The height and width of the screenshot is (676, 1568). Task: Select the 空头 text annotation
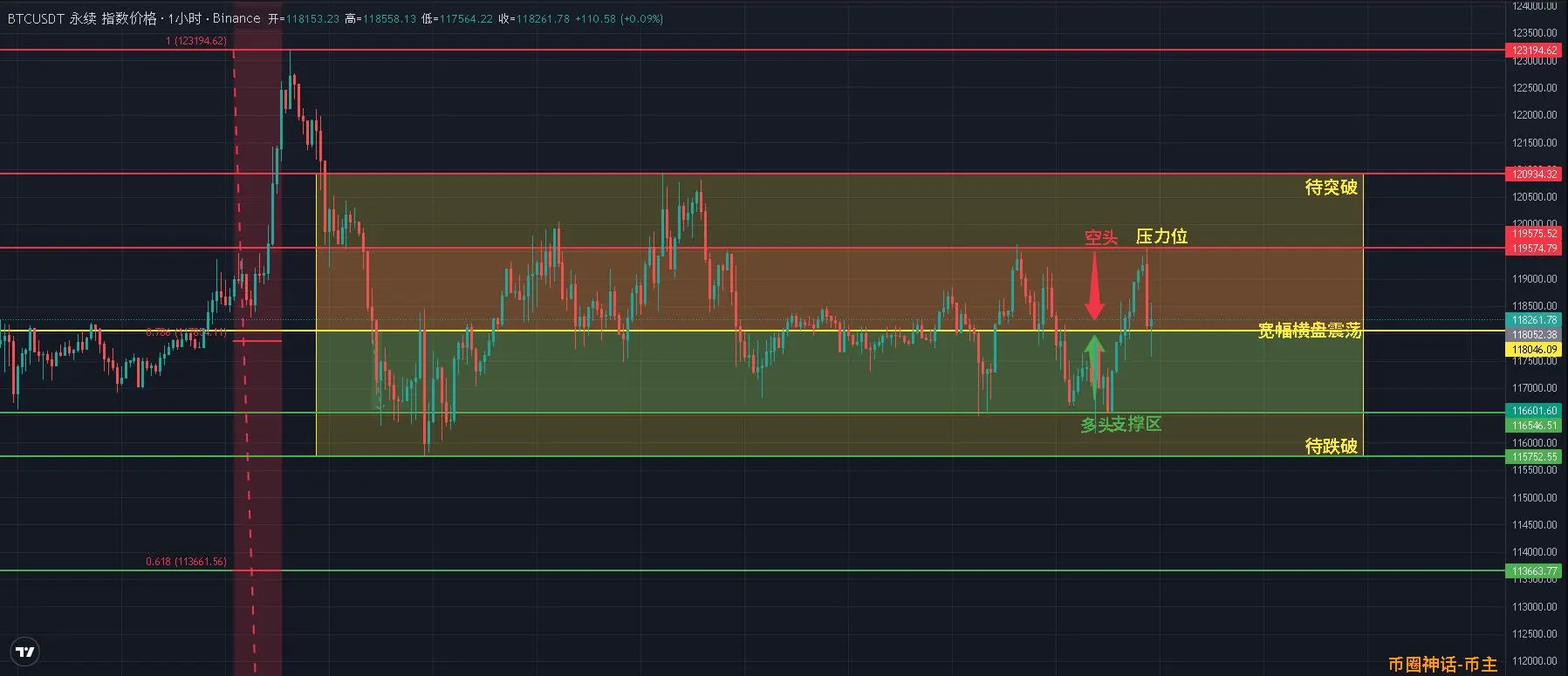click(1101, 237)
